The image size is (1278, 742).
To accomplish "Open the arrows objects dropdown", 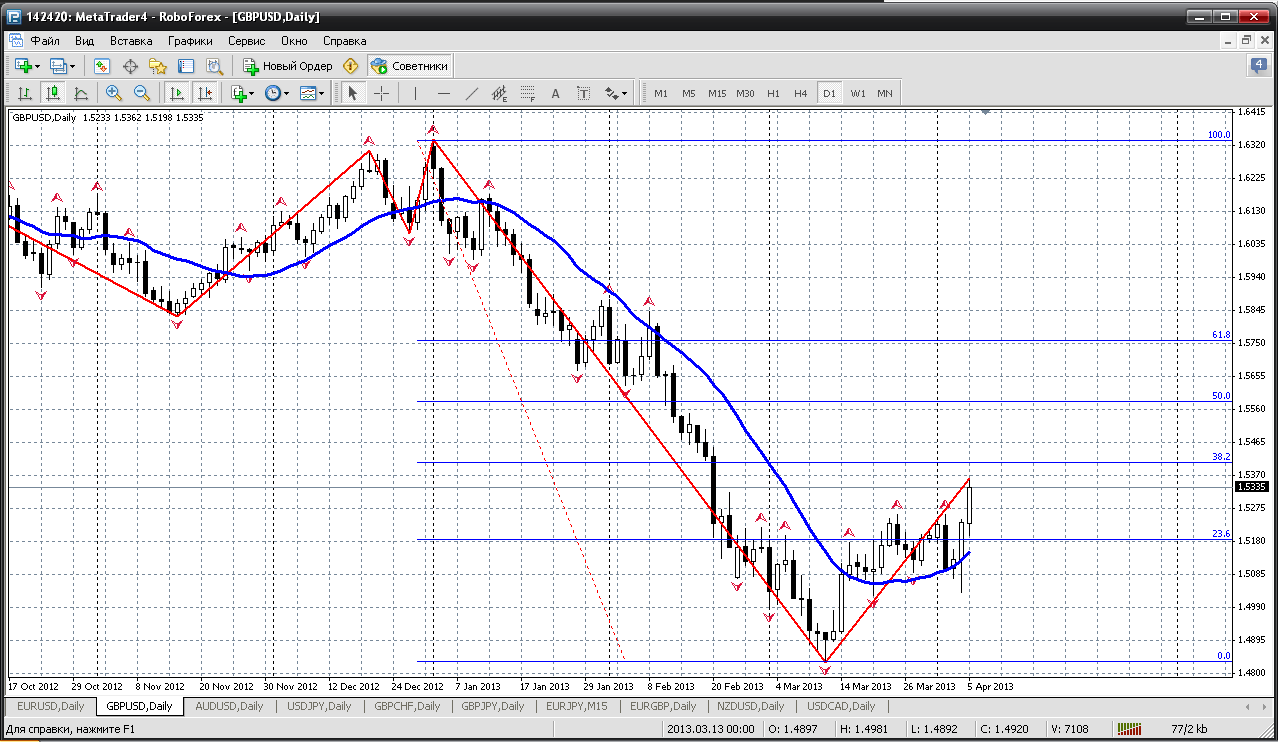I will [x=615, y=93].
